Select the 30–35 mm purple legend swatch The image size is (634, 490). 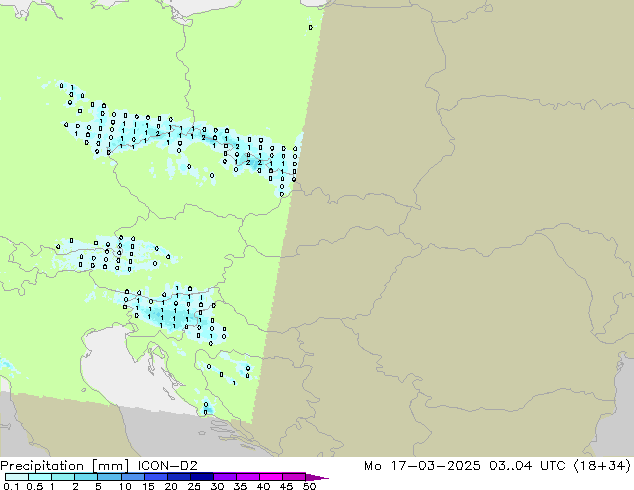[225, 477]
